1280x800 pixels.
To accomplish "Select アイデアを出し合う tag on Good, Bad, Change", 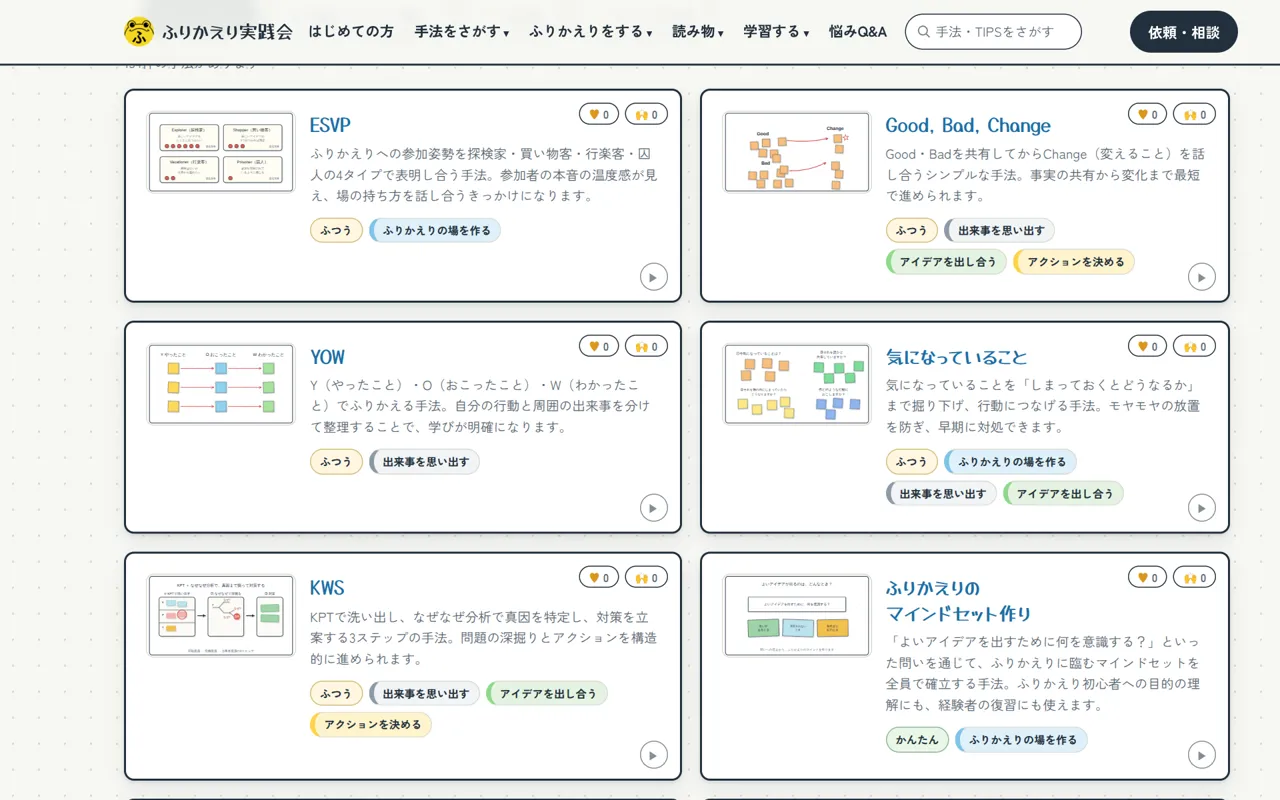I will tap(946, 262).
